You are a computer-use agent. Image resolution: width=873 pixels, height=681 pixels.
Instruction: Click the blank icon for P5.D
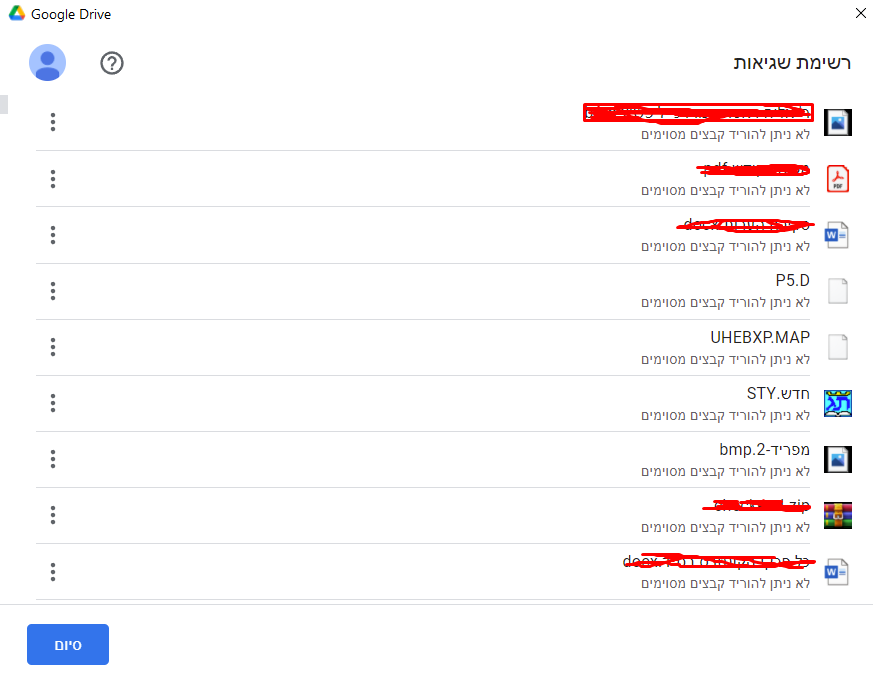[837, 291]
